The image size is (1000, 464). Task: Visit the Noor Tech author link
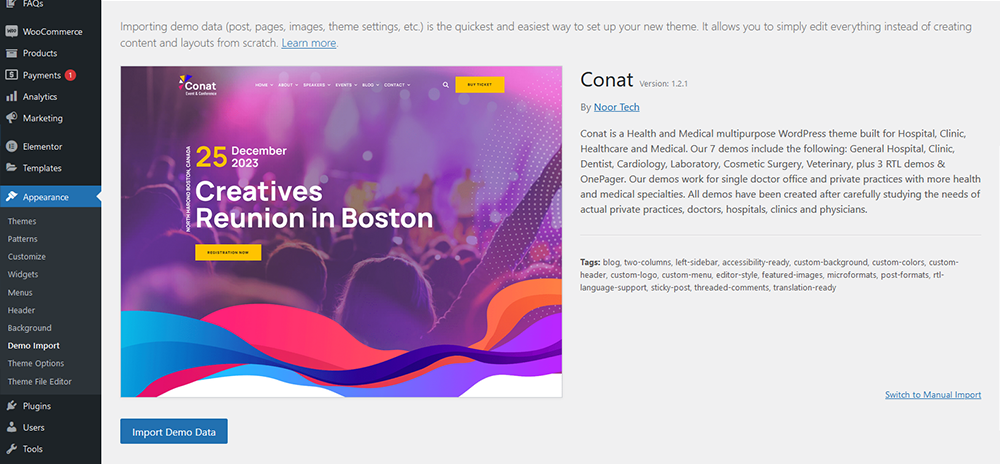pos(617,107)
